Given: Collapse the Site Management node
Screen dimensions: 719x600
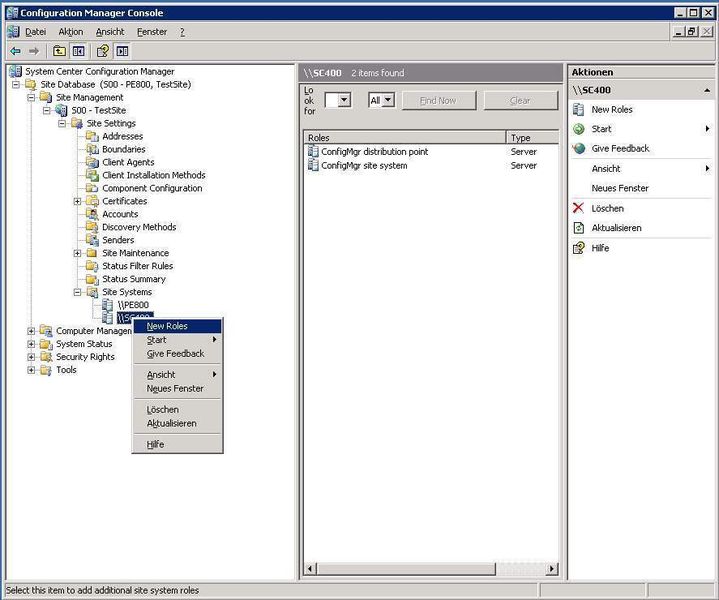Looking at the screenshot, I should [31, 97].
